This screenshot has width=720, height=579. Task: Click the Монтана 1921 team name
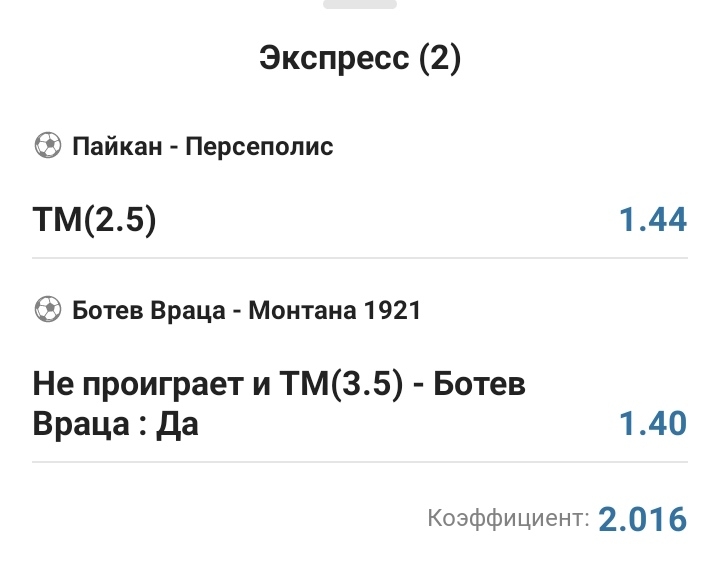point(334,311)
